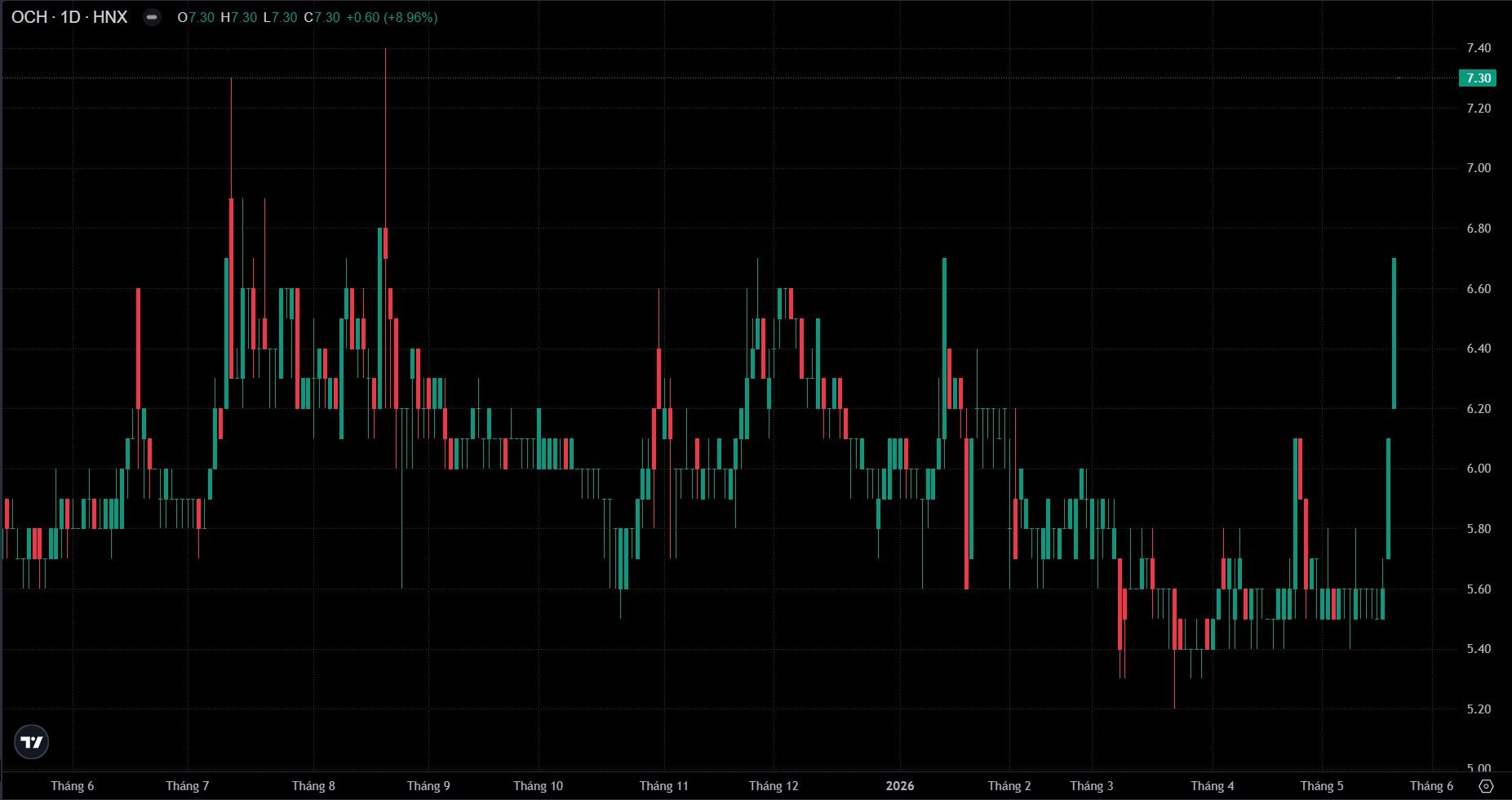
Task: Click the highlighted 7.30 current price label
Action: (x=1479, y=78)
